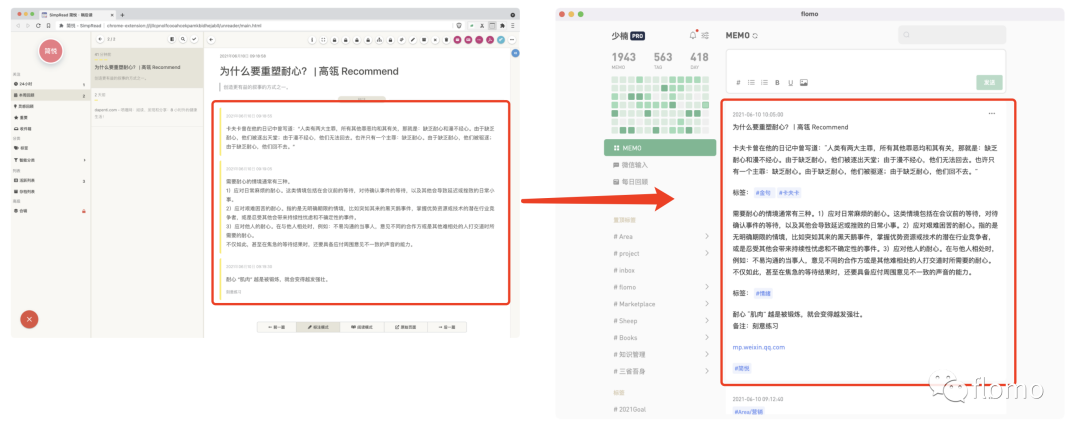Click #简悦 tag in memo
Viewport: 1080px width, 434px height.
point(742,369)
